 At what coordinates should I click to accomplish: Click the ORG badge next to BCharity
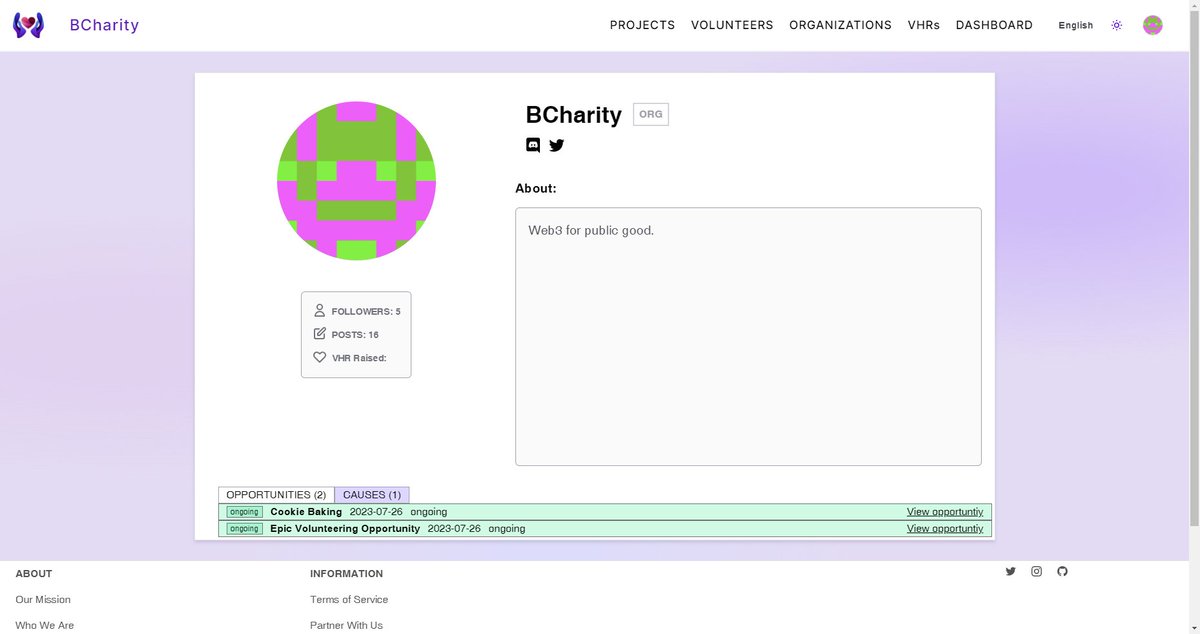tap(651, 114)
